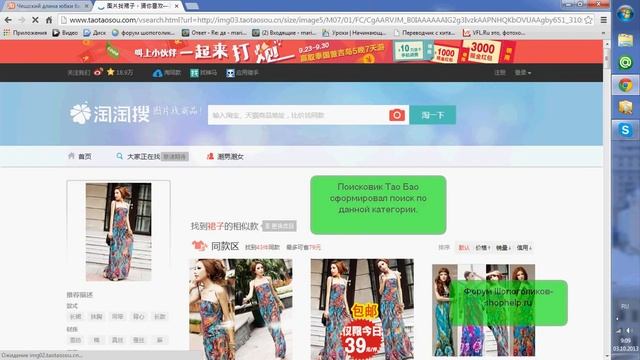Screen dimensions: 640x360
Task: Click the RU language indicator in the tray
Action: 624,306
